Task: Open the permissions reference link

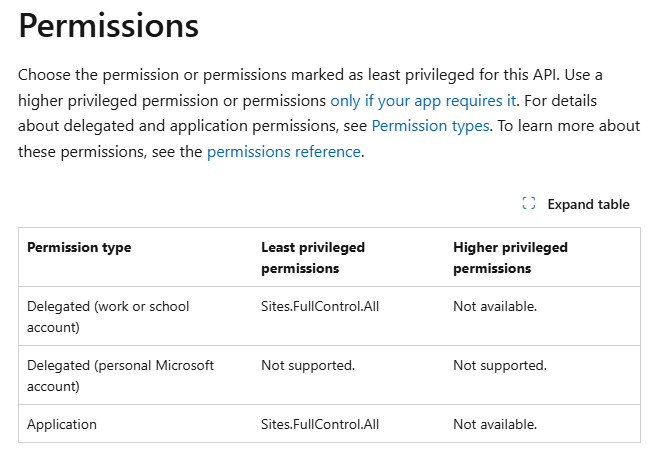Action: (x=283, y=152)
